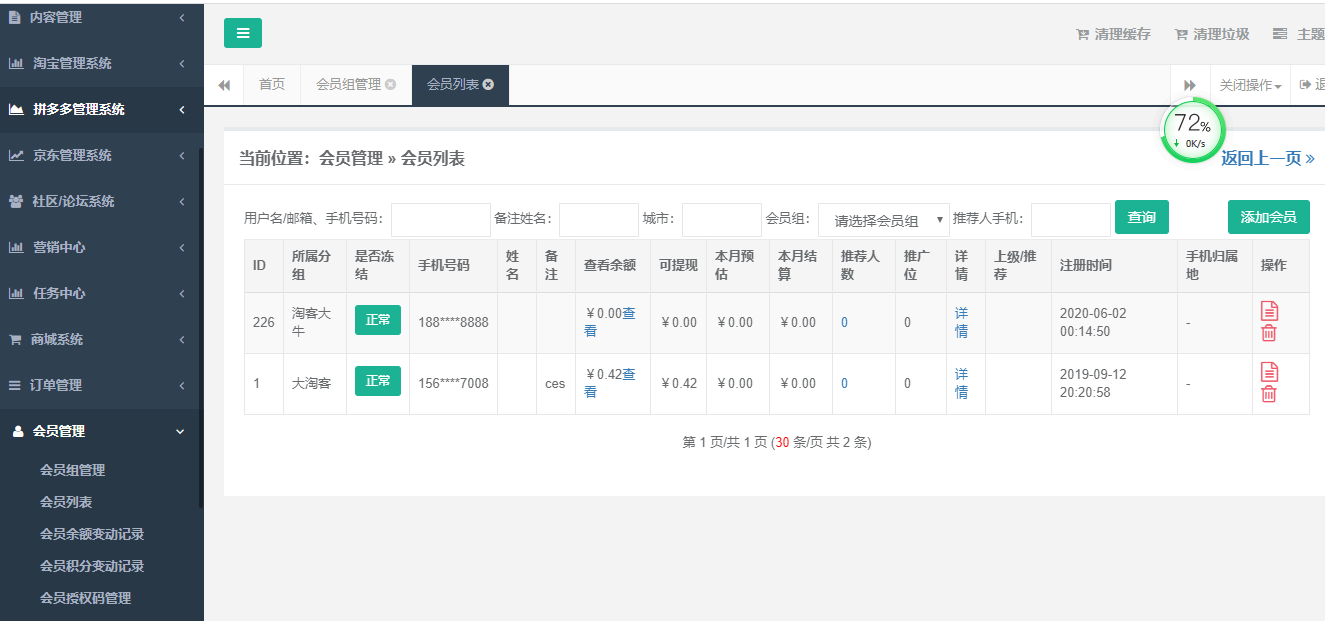Image resolution: width=1325 pixels, height=621 pixels.
Task: Toggle 正常 freeze status for member 226
Action: pos(377,320)
